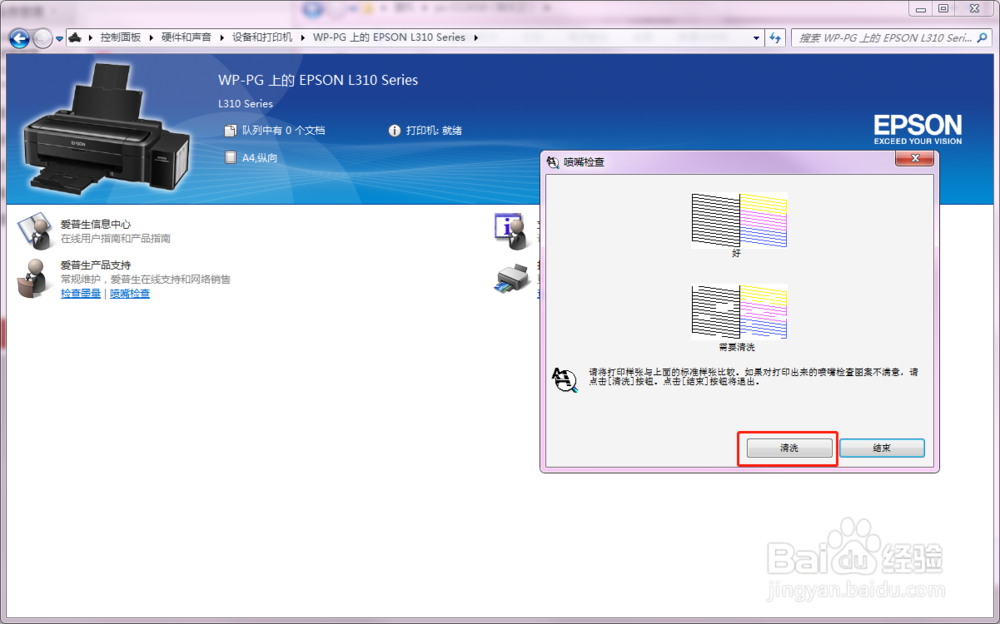Screen dimensions: 1000x624
Task: Minimize the control panel window
Action: click(x=921, y=10)
